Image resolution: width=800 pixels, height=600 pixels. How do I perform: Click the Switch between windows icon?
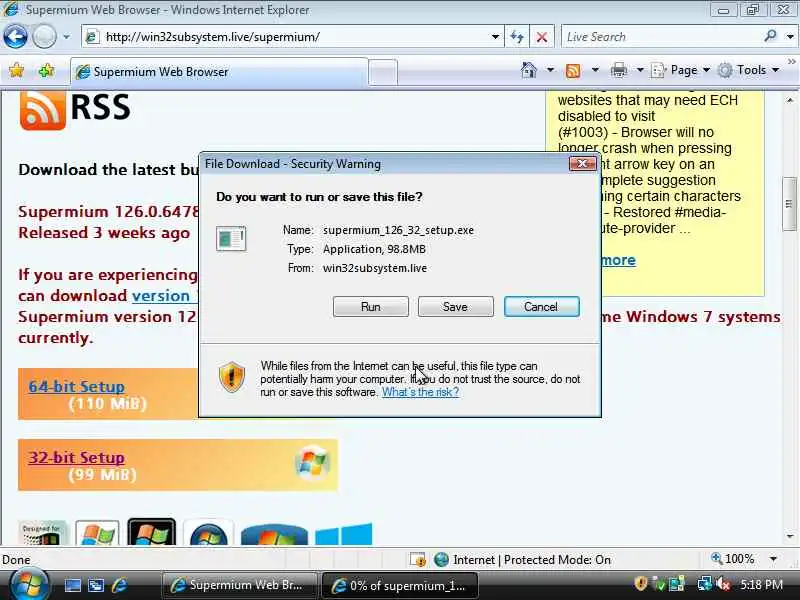pos(96,585)
